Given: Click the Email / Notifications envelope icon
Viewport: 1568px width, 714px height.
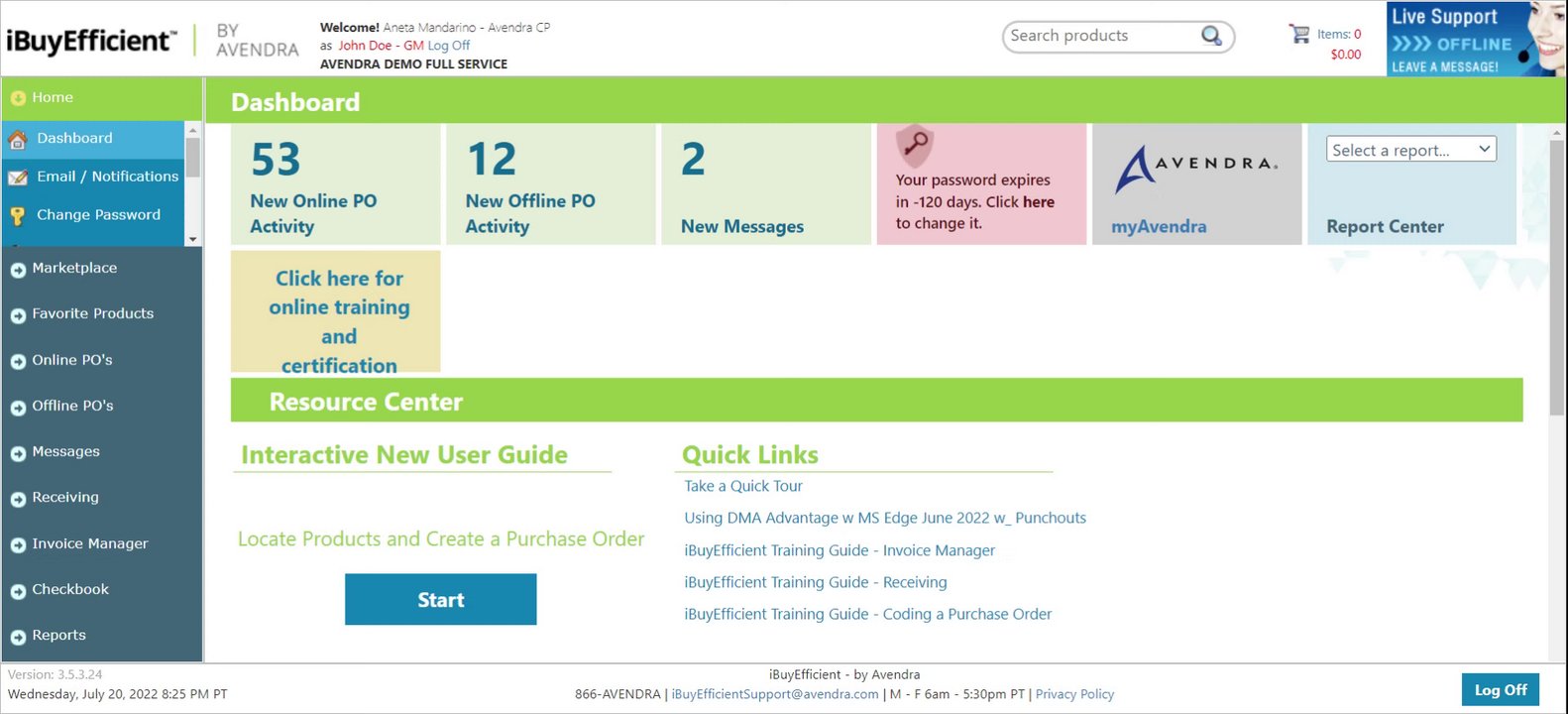Looking at the screenshot, I should click(18, 178).
